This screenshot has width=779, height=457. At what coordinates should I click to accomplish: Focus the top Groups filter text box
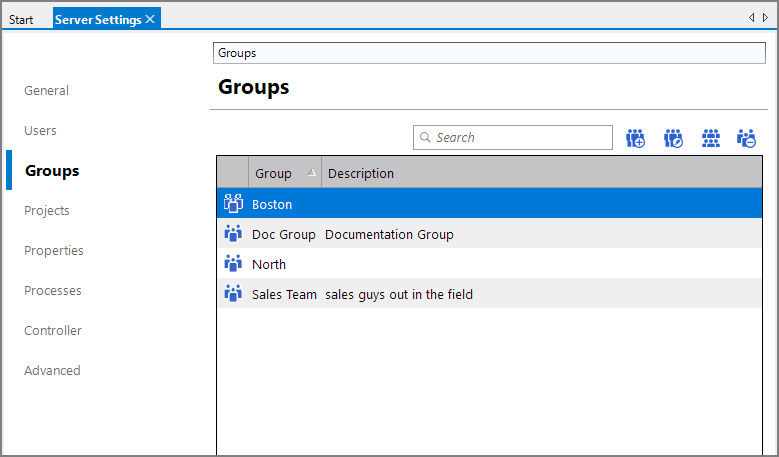[x=489, y=53]
